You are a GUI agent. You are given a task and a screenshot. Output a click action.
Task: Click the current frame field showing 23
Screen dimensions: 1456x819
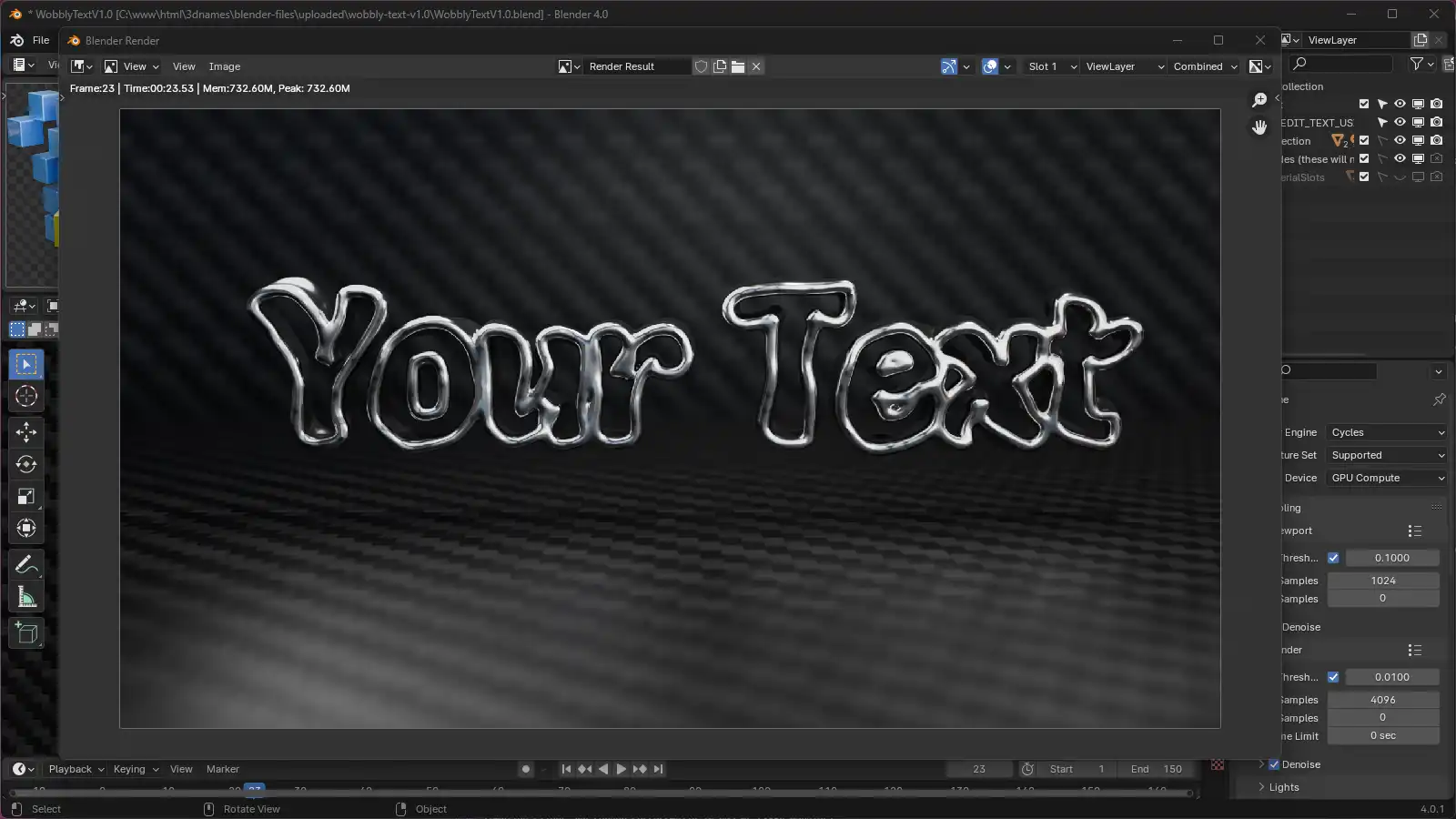click(979, 769)
